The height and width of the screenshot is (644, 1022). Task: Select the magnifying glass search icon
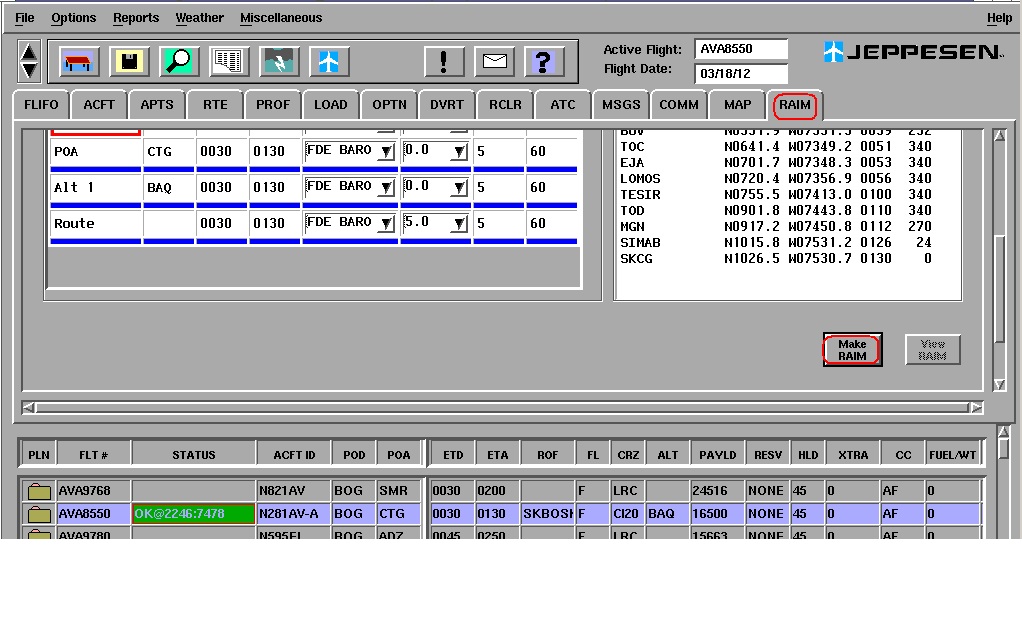(178, 61)
